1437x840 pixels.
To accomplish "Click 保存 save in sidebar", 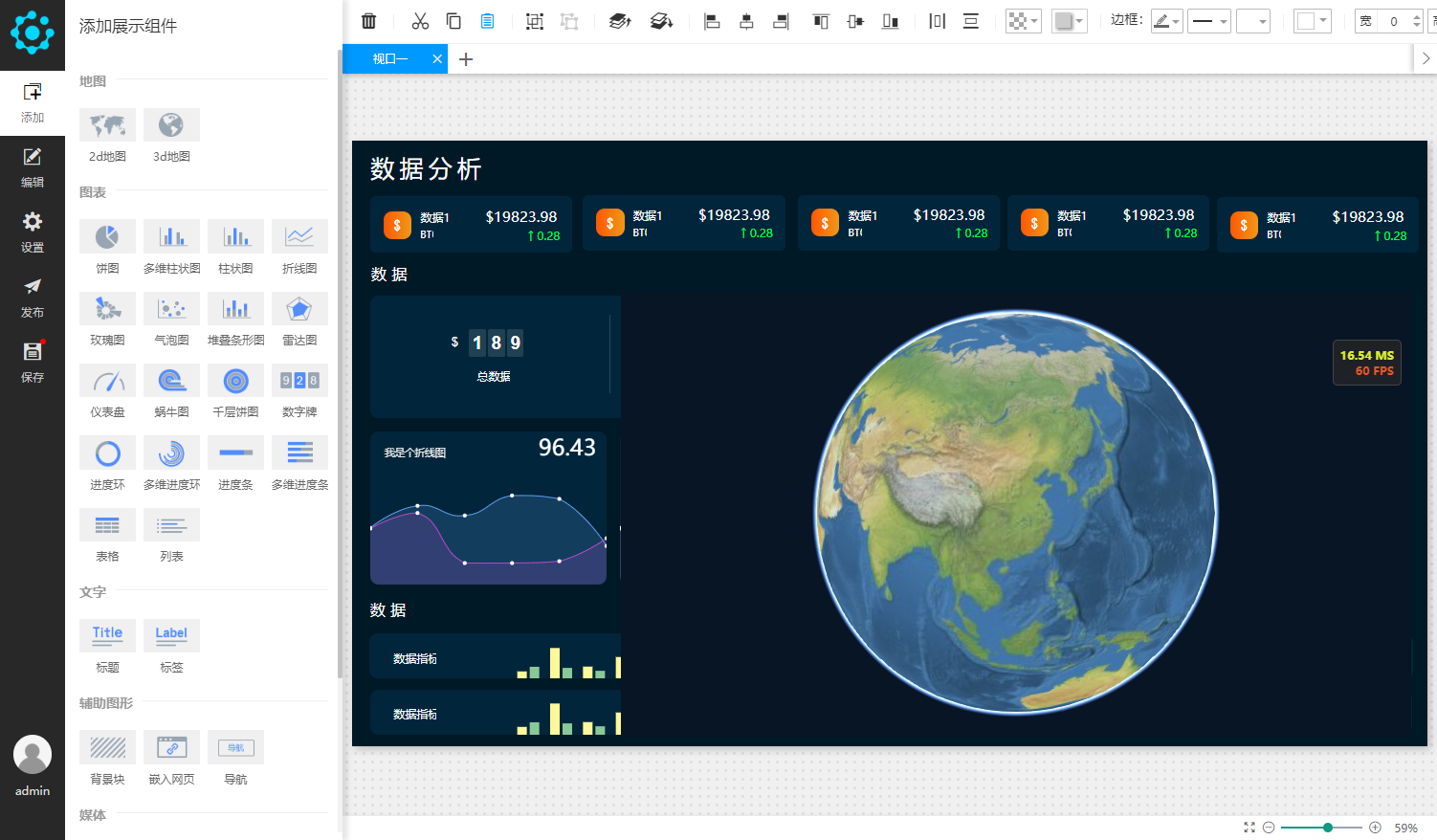I will [x=33, y=363].
